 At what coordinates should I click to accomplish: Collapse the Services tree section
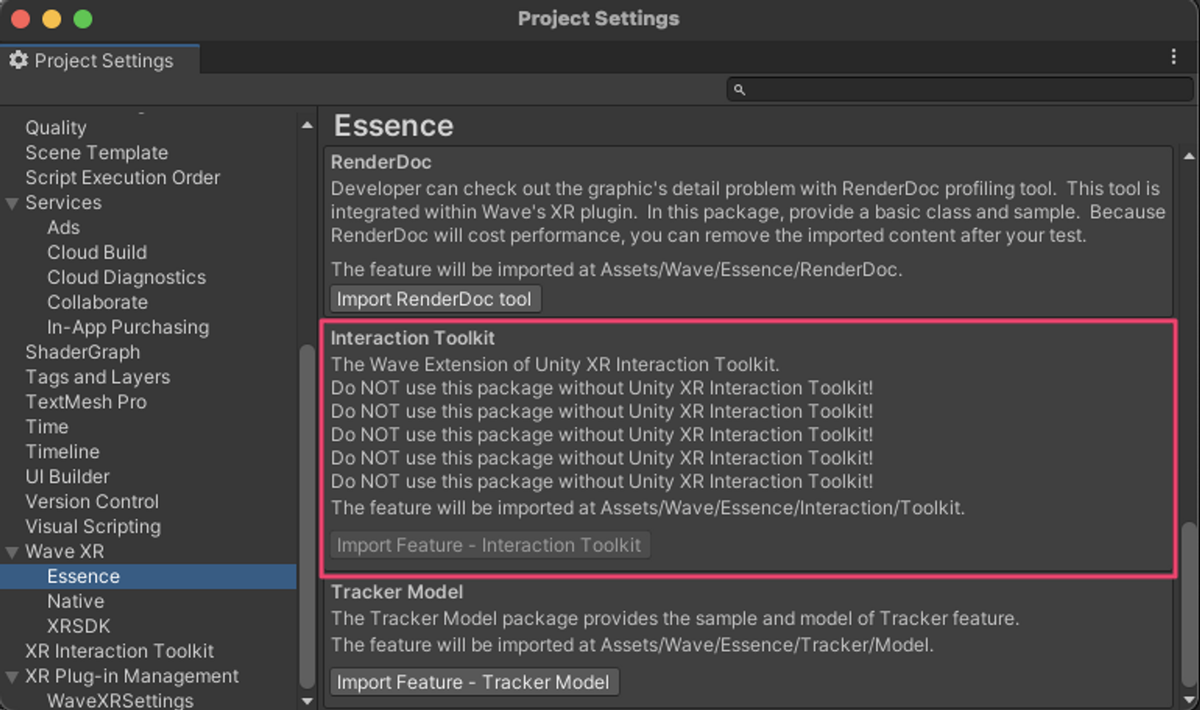tap(12, 203)
